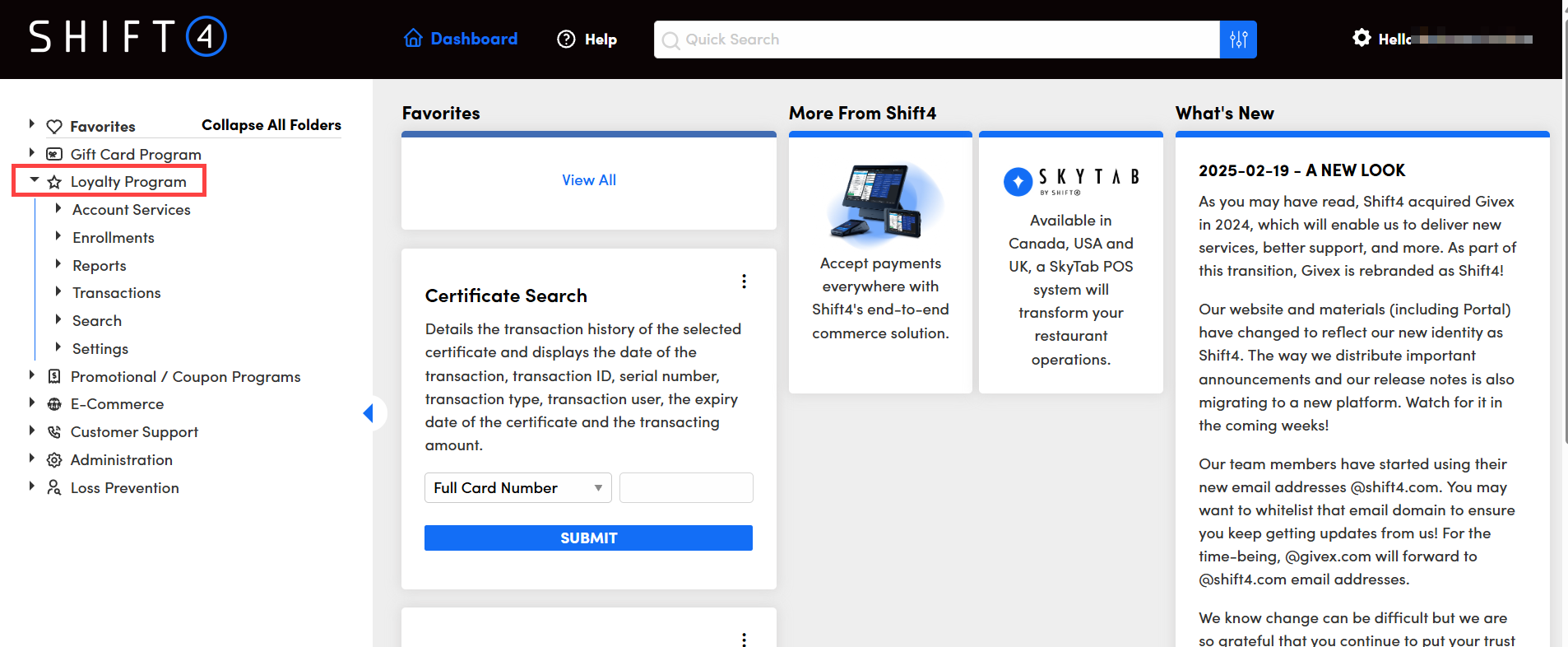
Task: Collapse the Loyalty Program folder
Action: tap(34, 179)
